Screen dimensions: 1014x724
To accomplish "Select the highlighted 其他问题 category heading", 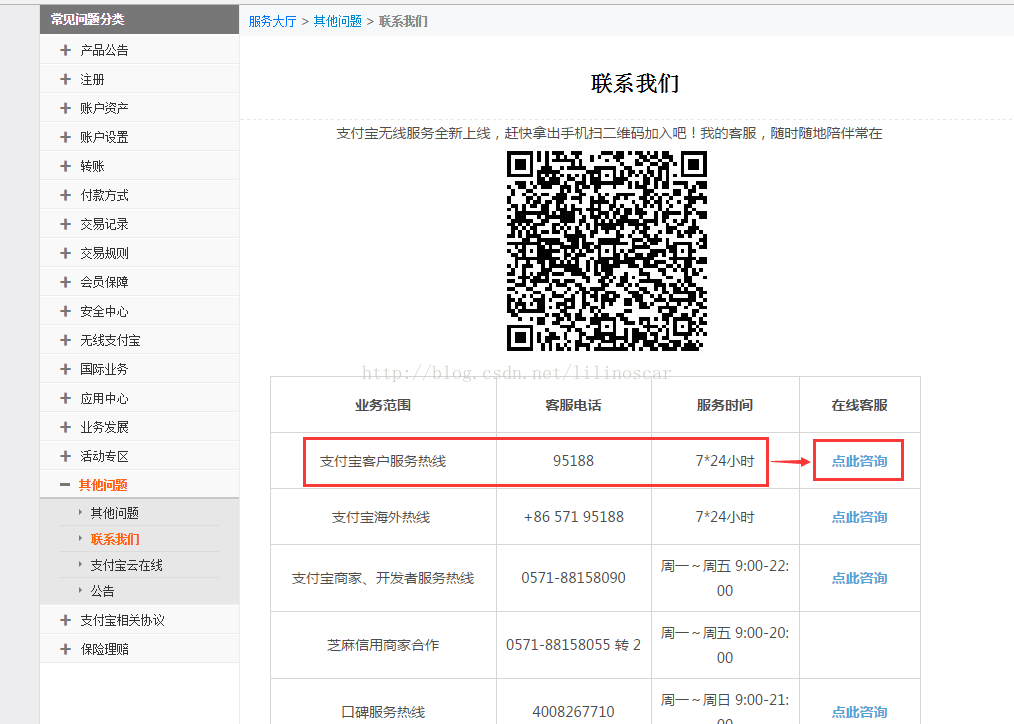I will [x=103, y=485].
